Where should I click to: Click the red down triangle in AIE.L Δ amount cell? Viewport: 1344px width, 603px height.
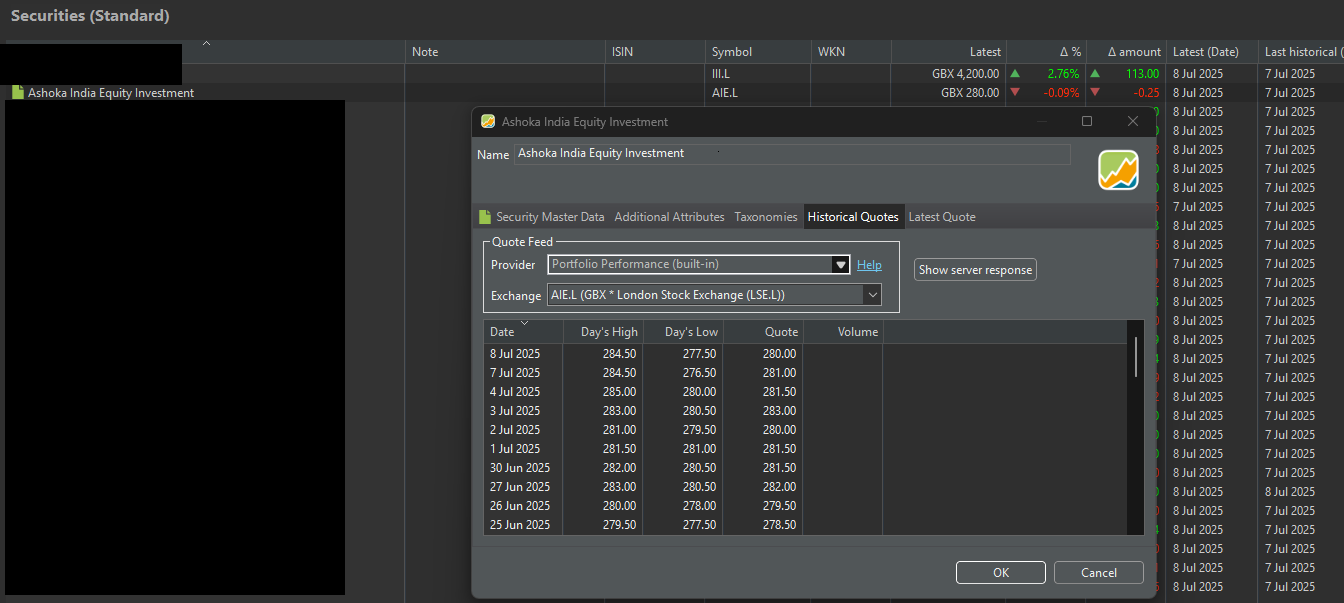click(1095, 92)
